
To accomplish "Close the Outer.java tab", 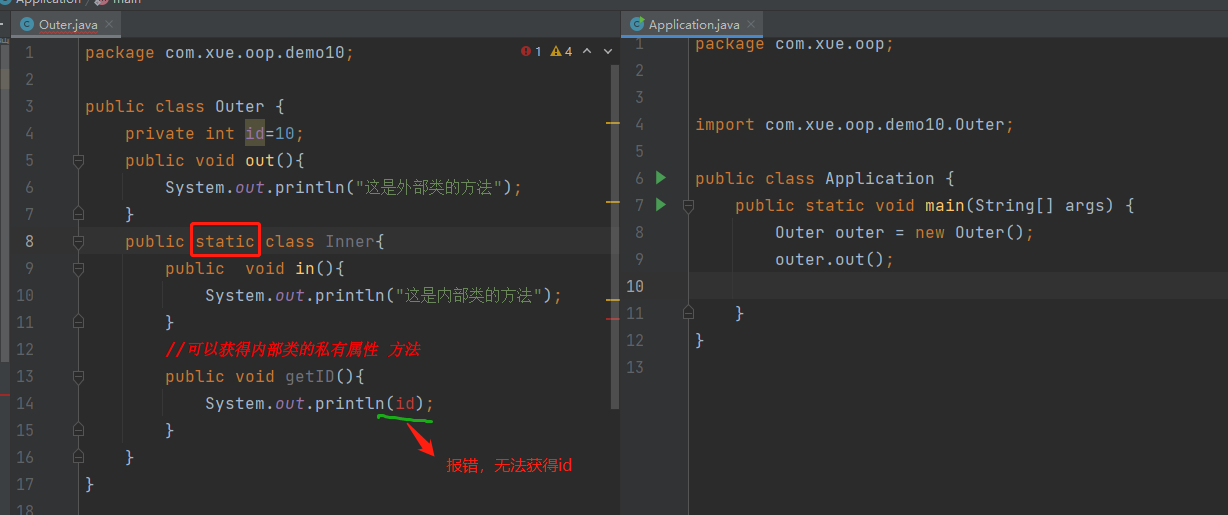I will click(x=109, y=24).
